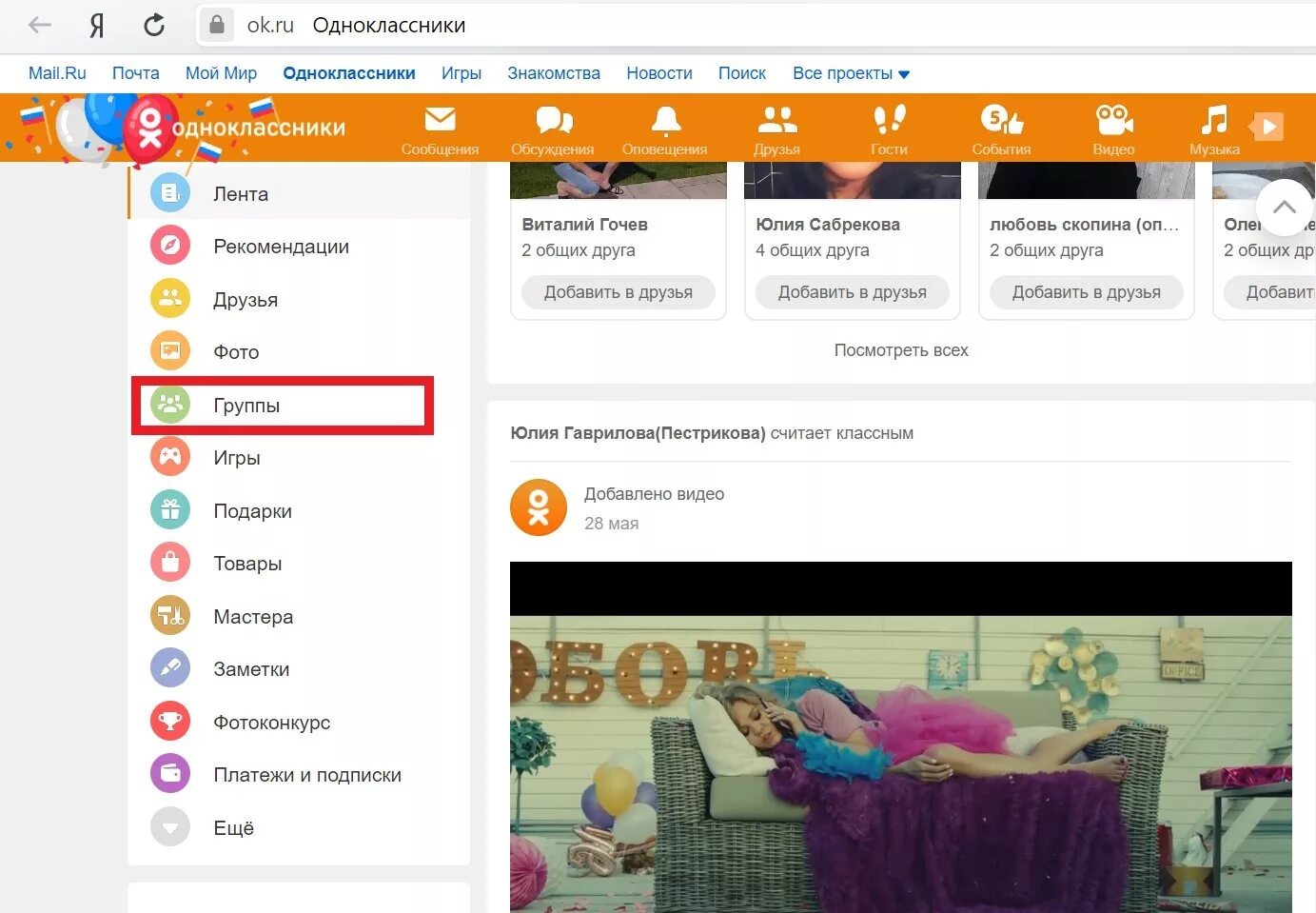Click Посмотреть всех link
The height and width of the screenshot is (913, 1316).
point(901,350)
